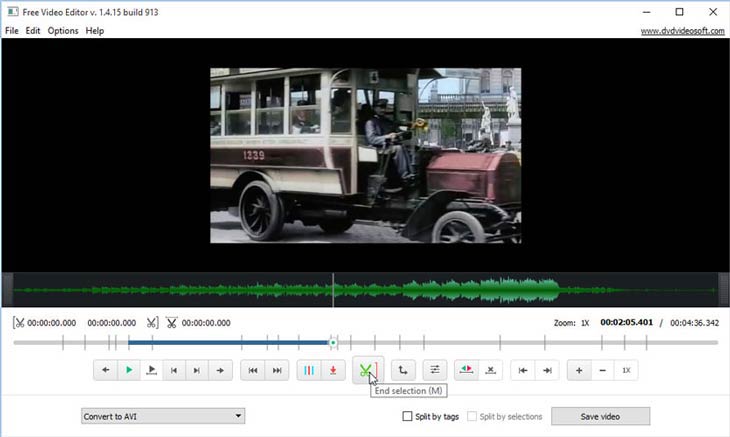Screen dimensions: 730x437
Task: Click the timeline playhead handle
Action: [x=333, y=343]
